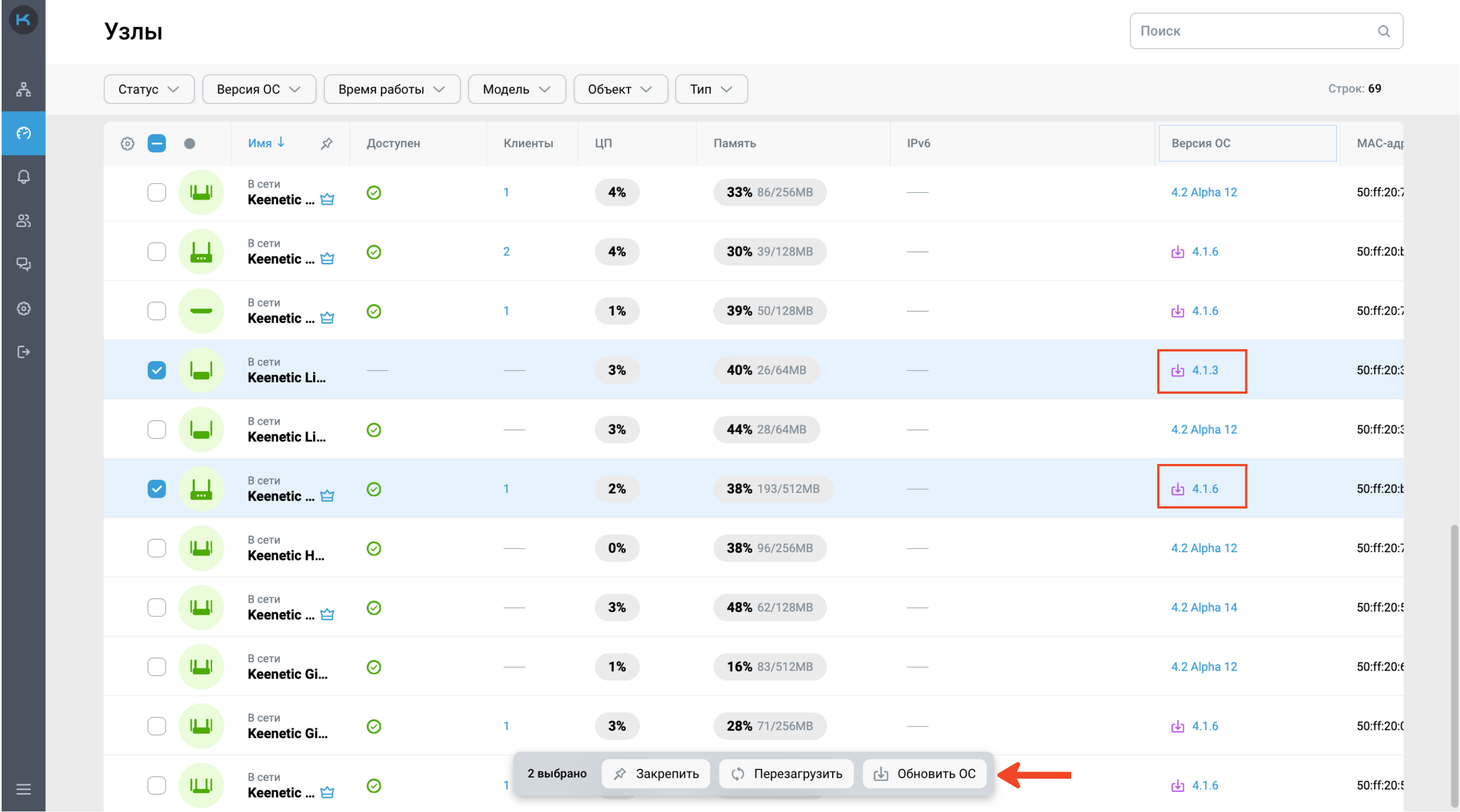Screen dimensions: 1460x812
Task: Click update icon in 71/256MB row
Action: pyautogui.click(x=1178, y=726)
